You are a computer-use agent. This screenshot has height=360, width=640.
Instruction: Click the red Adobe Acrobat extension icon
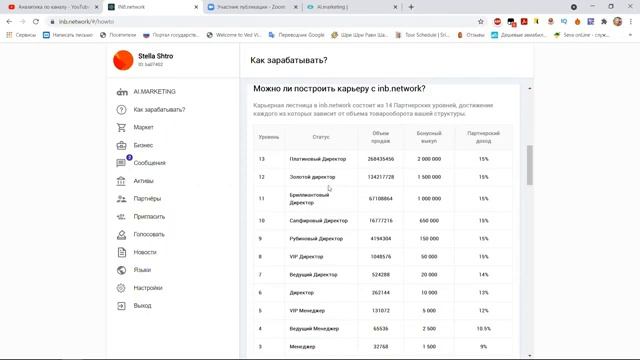tap(524, 22)
